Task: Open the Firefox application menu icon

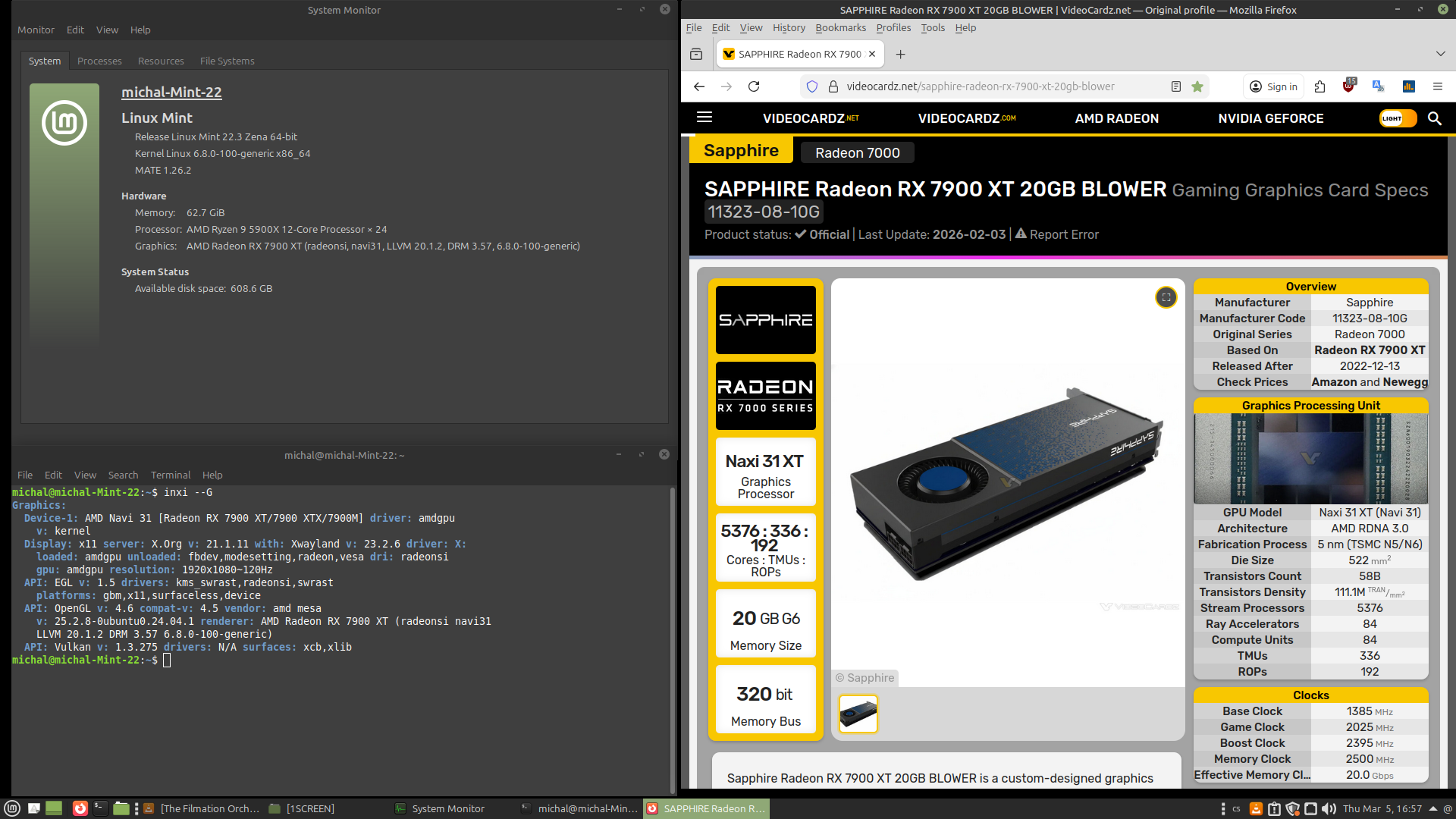Action: pos(1437,86)
